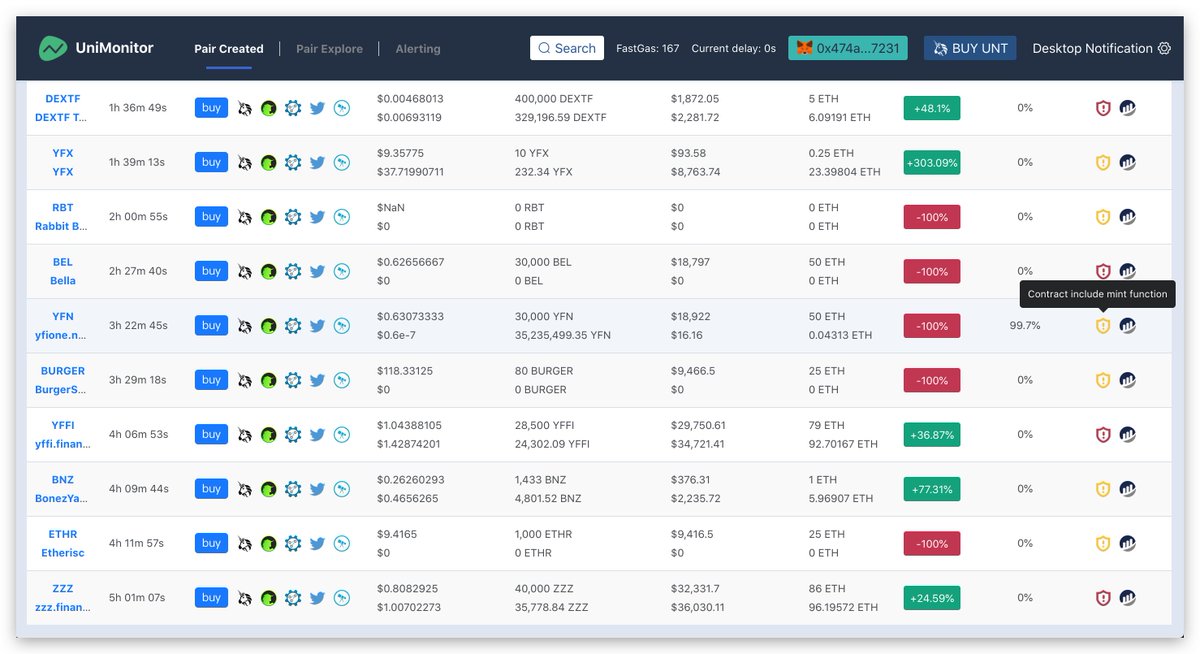Click red shield warning for YFFI
The width and height of the screenshot is (1200, 654).
1103,435
